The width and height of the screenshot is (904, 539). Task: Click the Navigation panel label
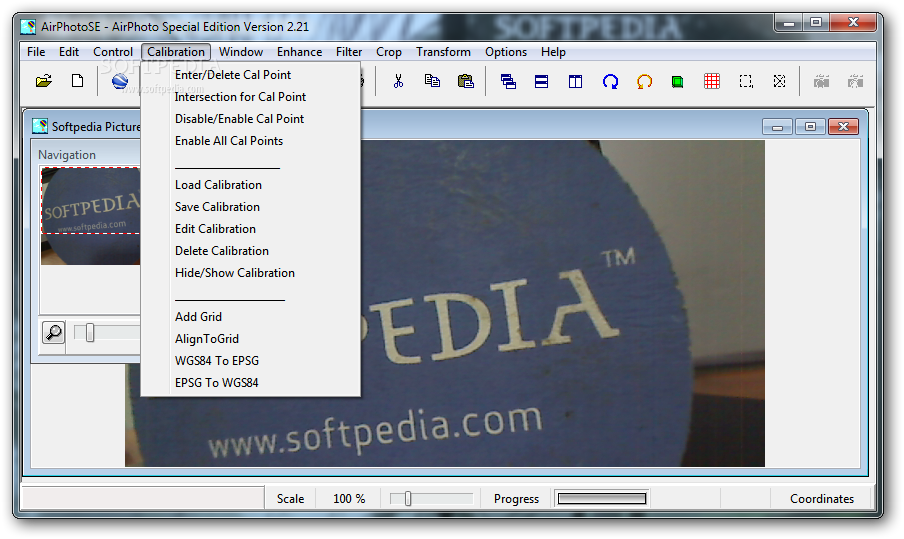click(x=67, y=154)
